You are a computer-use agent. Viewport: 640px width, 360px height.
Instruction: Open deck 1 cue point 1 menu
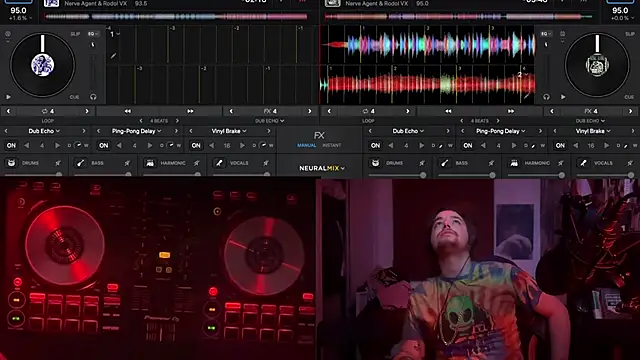pyautogui.click(x=115, y=34)
